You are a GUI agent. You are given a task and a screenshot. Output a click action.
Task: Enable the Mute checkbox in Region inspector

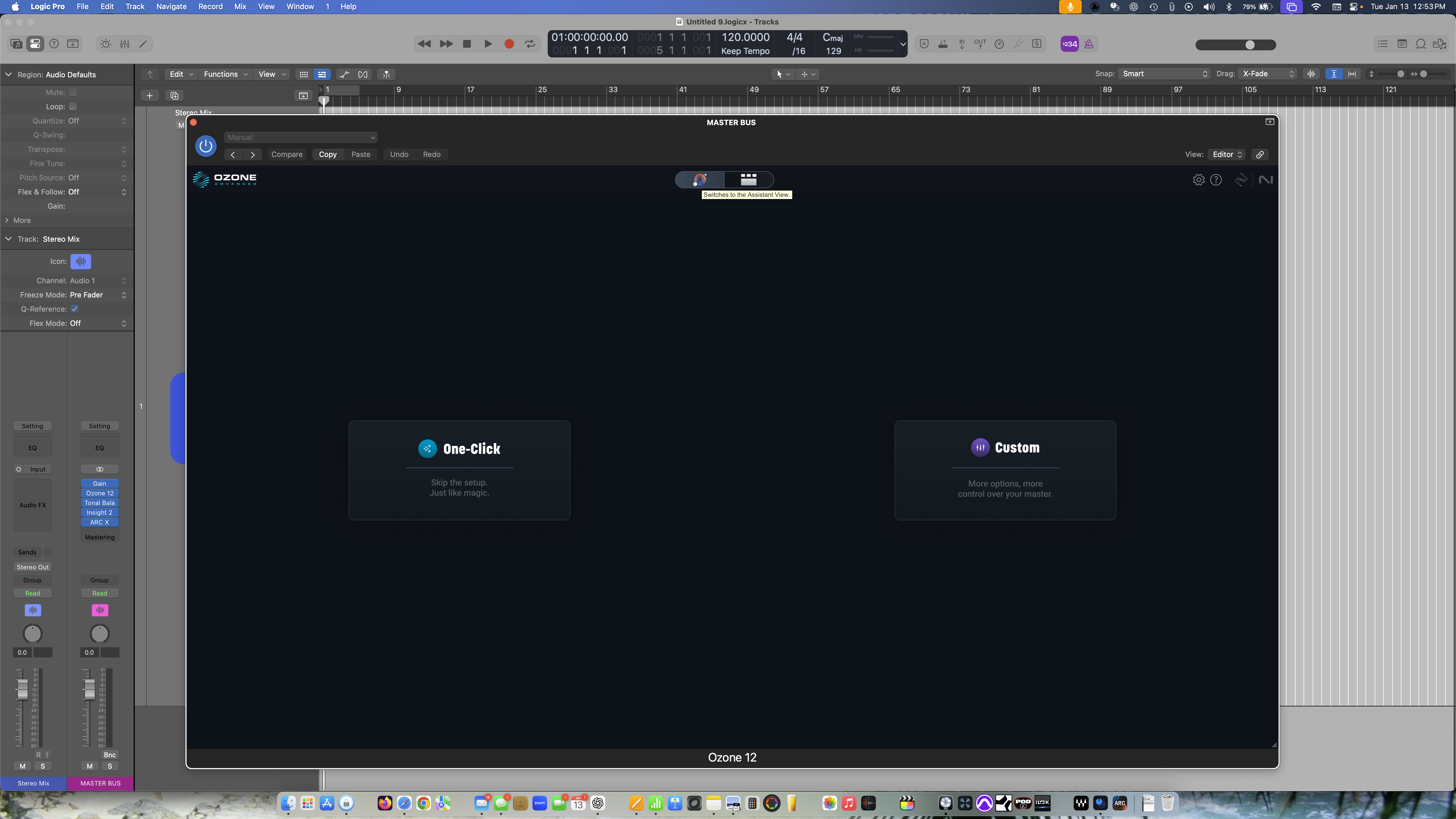[73, 92]
